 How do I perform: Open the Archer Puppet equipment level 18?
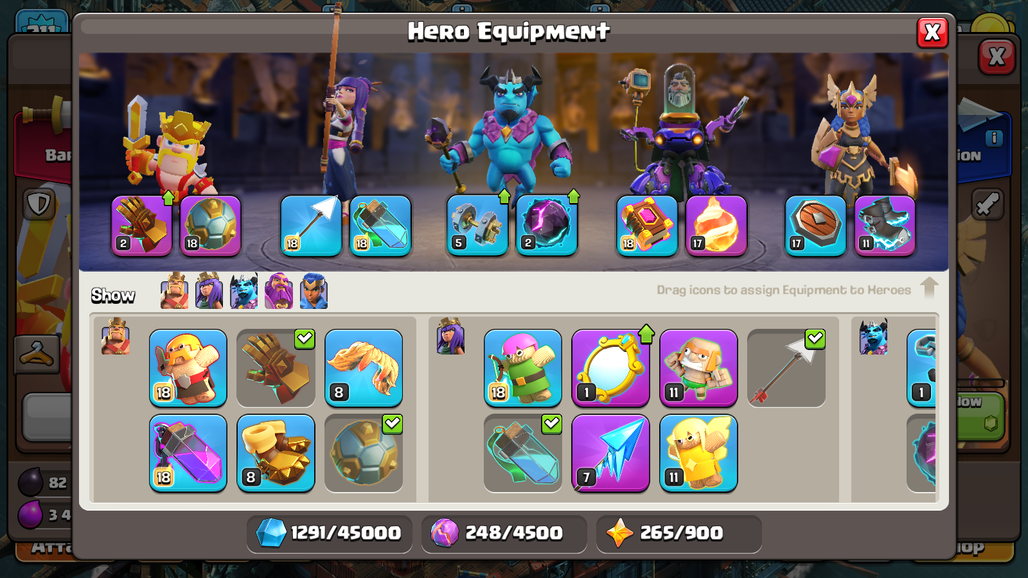(x=523, y=368)
